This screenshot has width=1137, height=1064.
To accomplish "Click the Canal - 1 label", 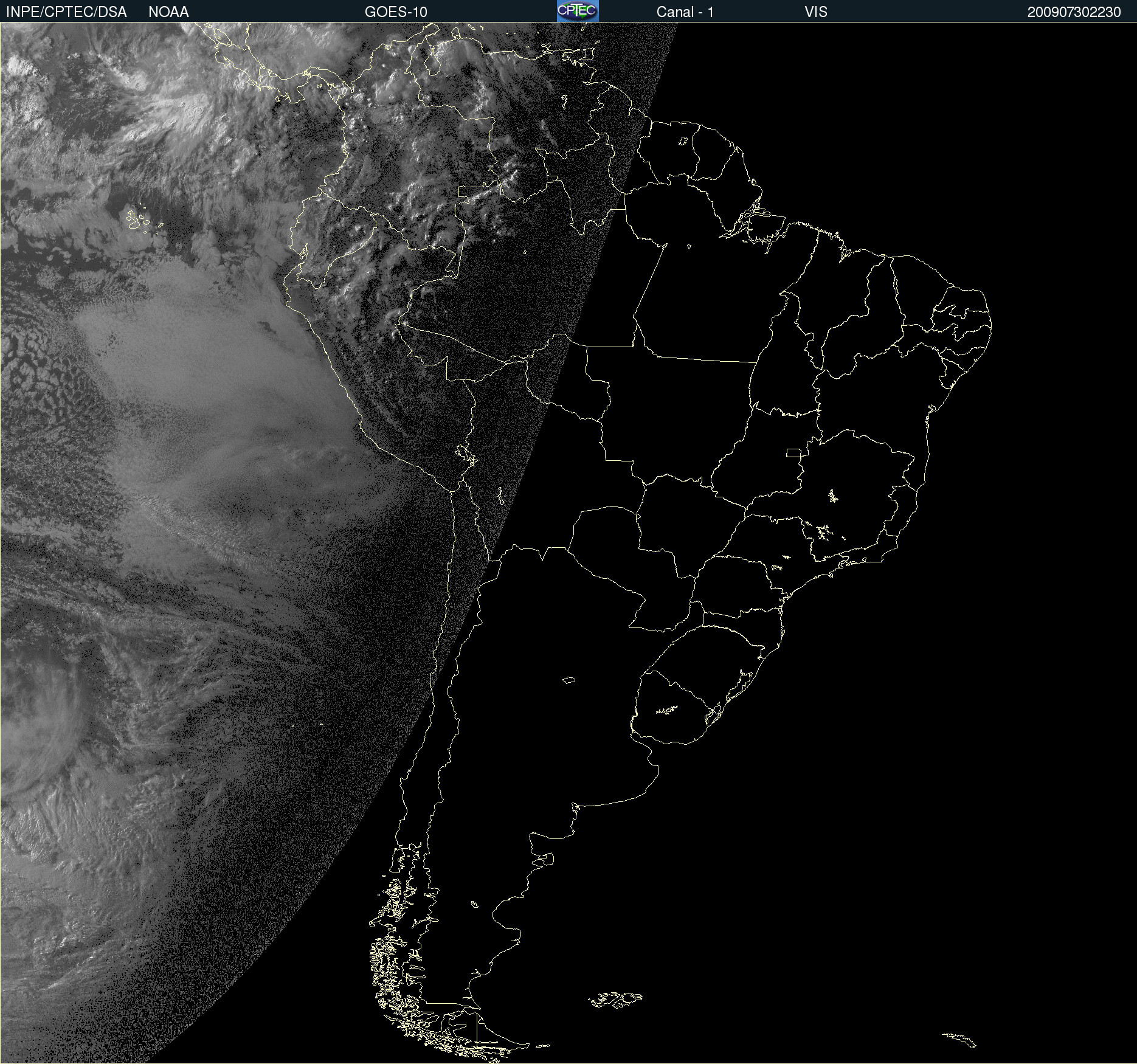I will (685, 12).
